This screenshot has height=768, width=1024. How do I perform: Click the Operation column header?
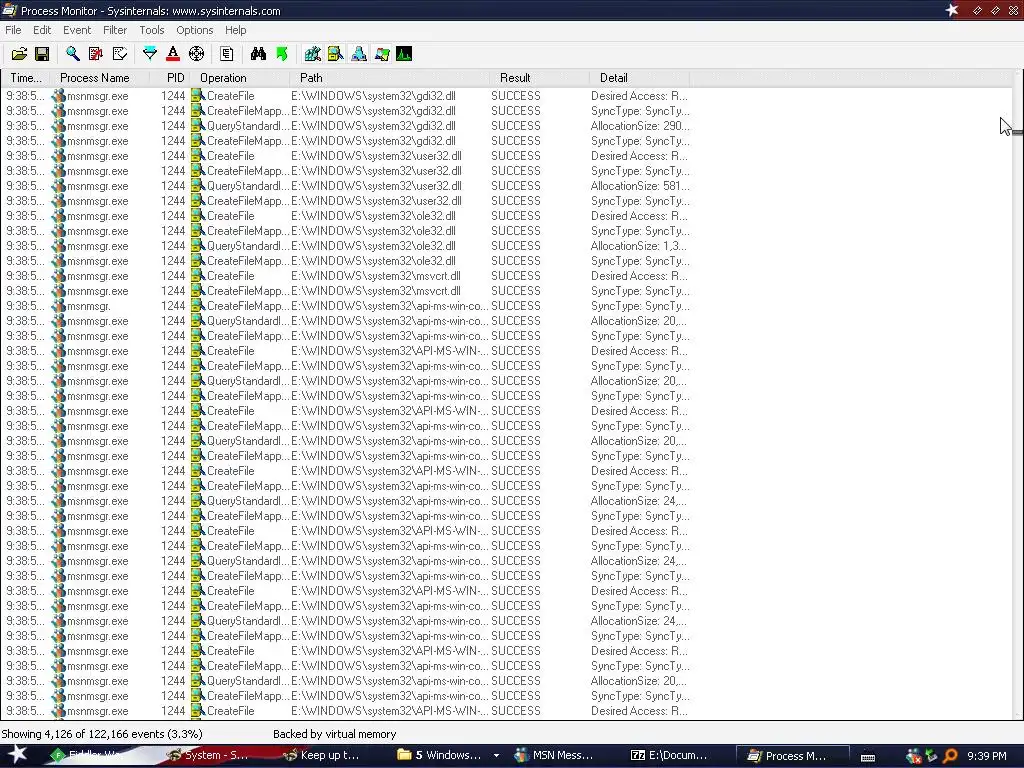(x=240, y=78)
